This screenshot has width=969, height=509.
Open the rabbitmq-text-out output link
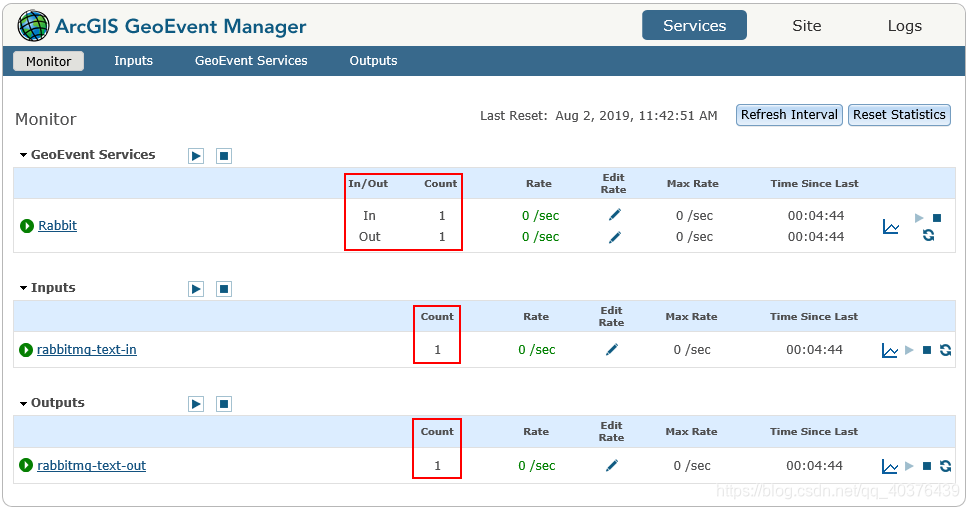[x=91, y=466]
